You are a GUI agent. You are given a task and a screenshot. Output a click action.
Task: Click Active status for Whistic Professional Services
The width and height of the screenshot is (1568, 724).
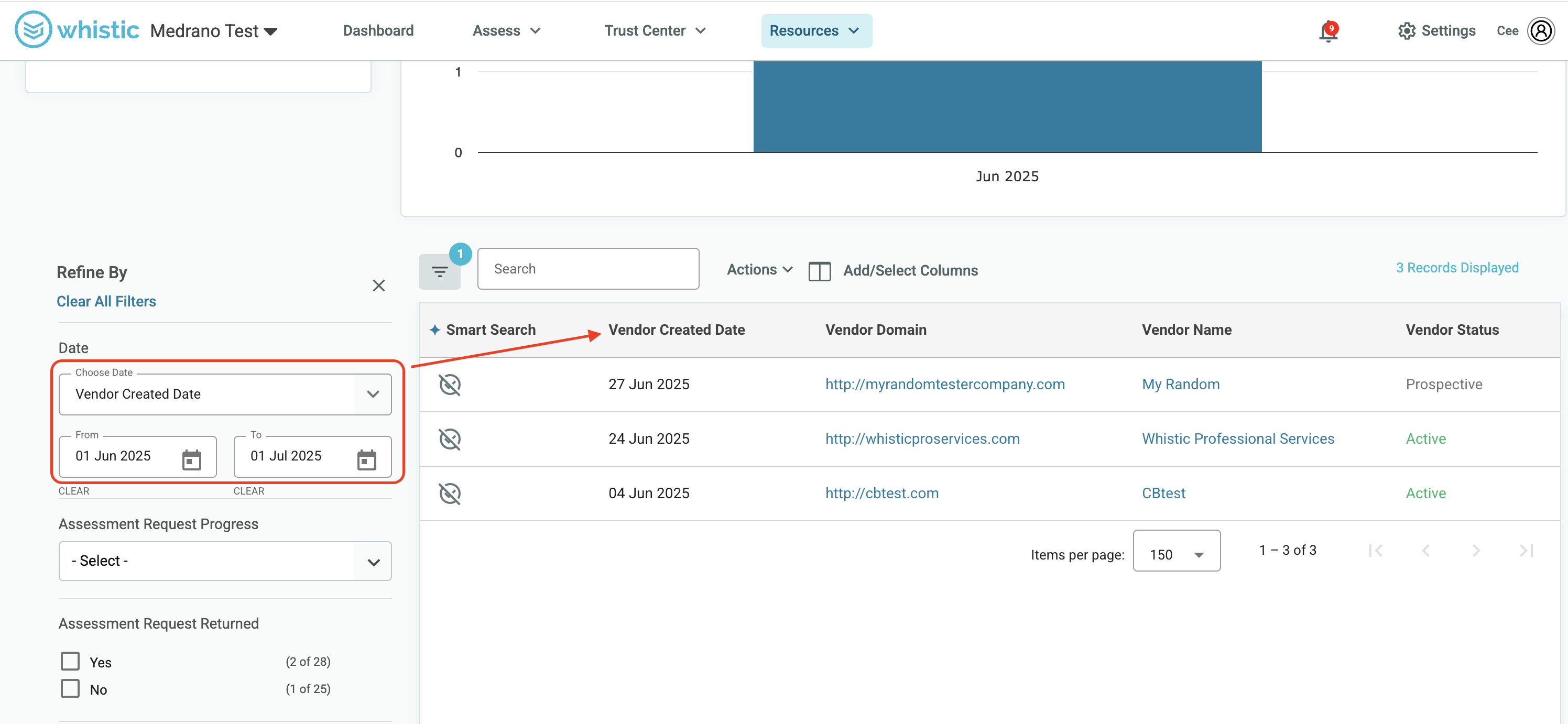point(1425,438)
